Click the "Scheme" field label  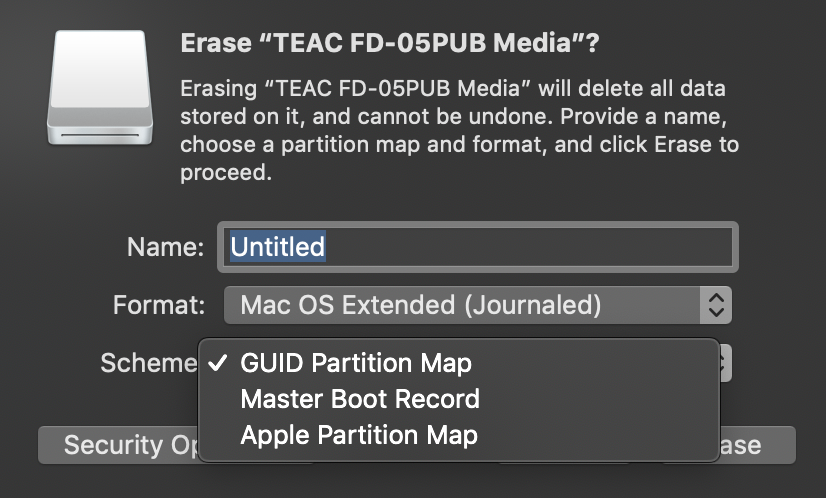(149, 363)
